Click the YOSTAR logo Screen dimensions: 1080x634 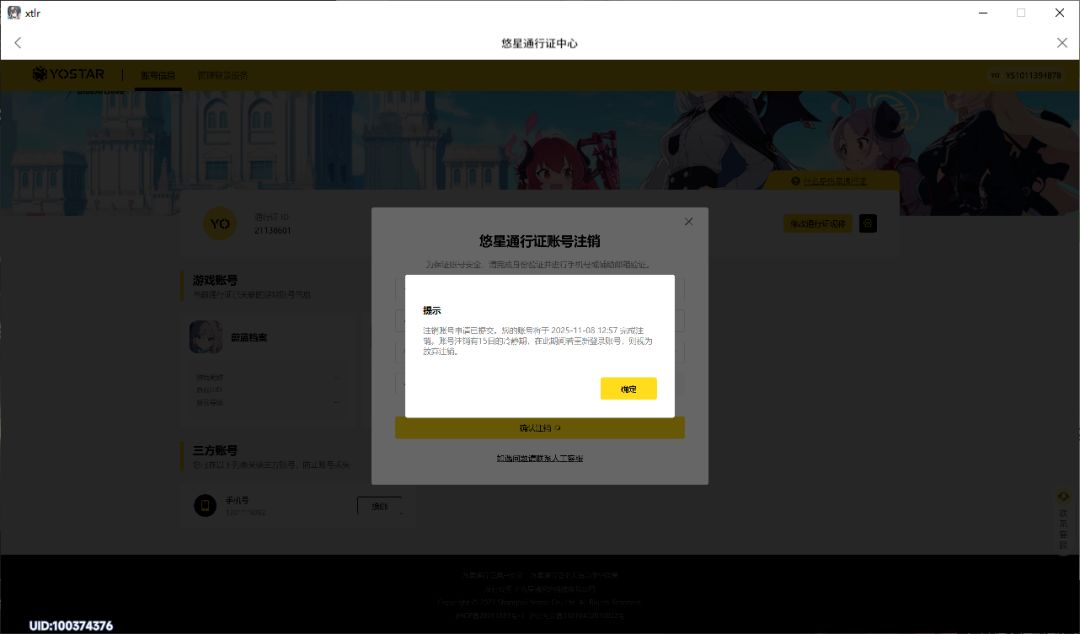[x=68, y=74]
